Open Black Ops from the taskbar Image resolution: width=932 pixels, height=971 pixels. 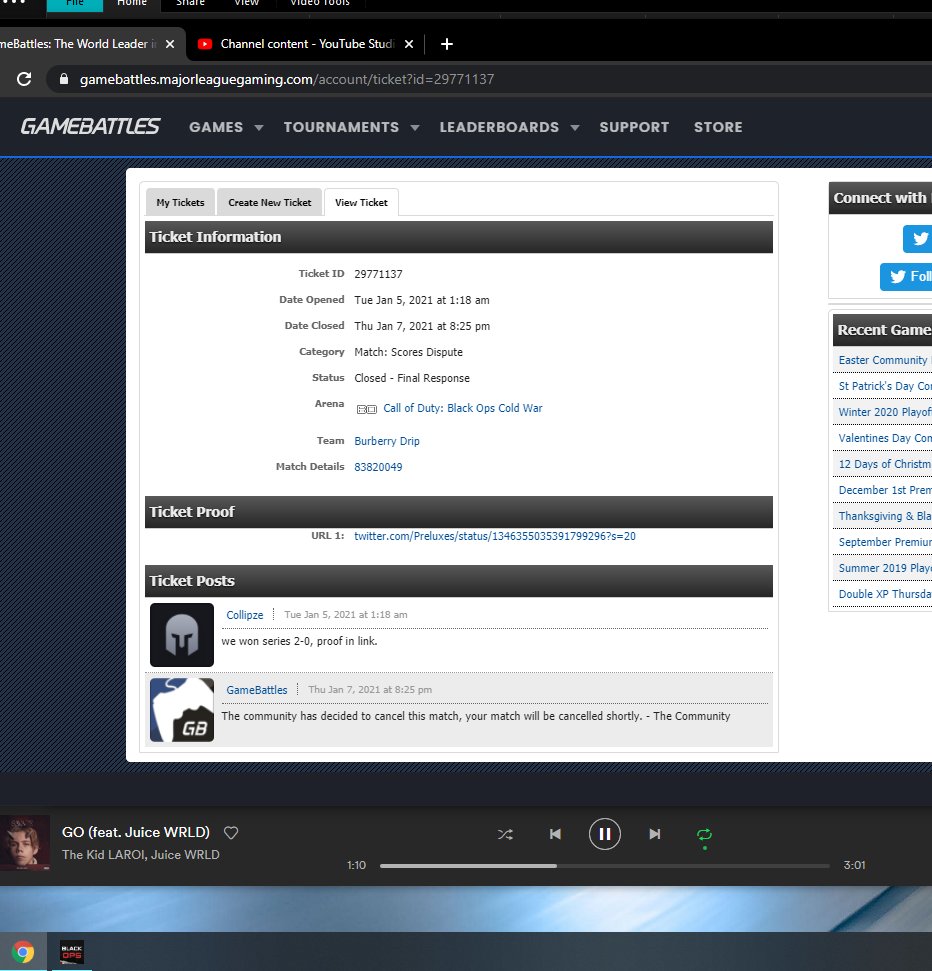[x=71, y=952]
